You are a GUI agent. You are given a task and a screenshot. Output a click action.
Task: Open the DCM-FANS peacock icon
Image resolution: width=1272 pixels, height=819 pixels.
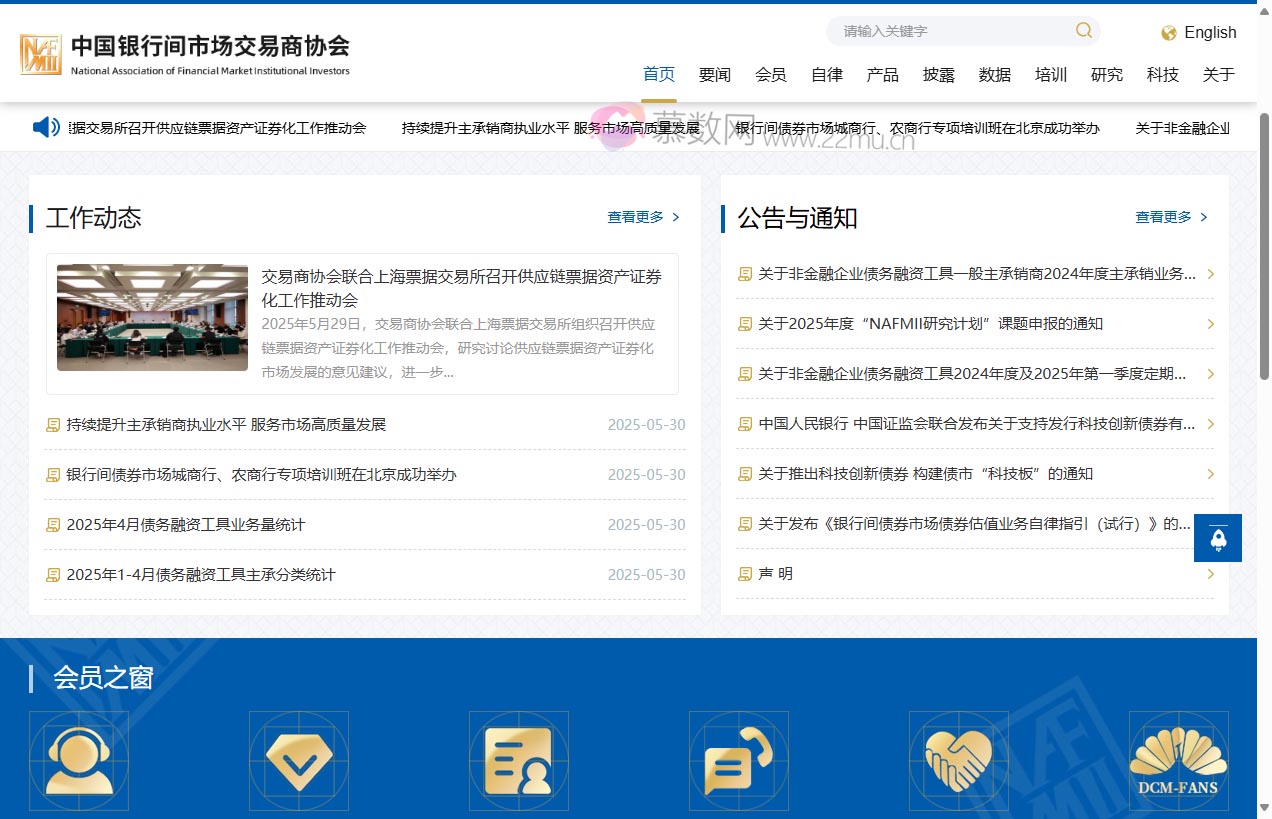tap(1179, 761)
